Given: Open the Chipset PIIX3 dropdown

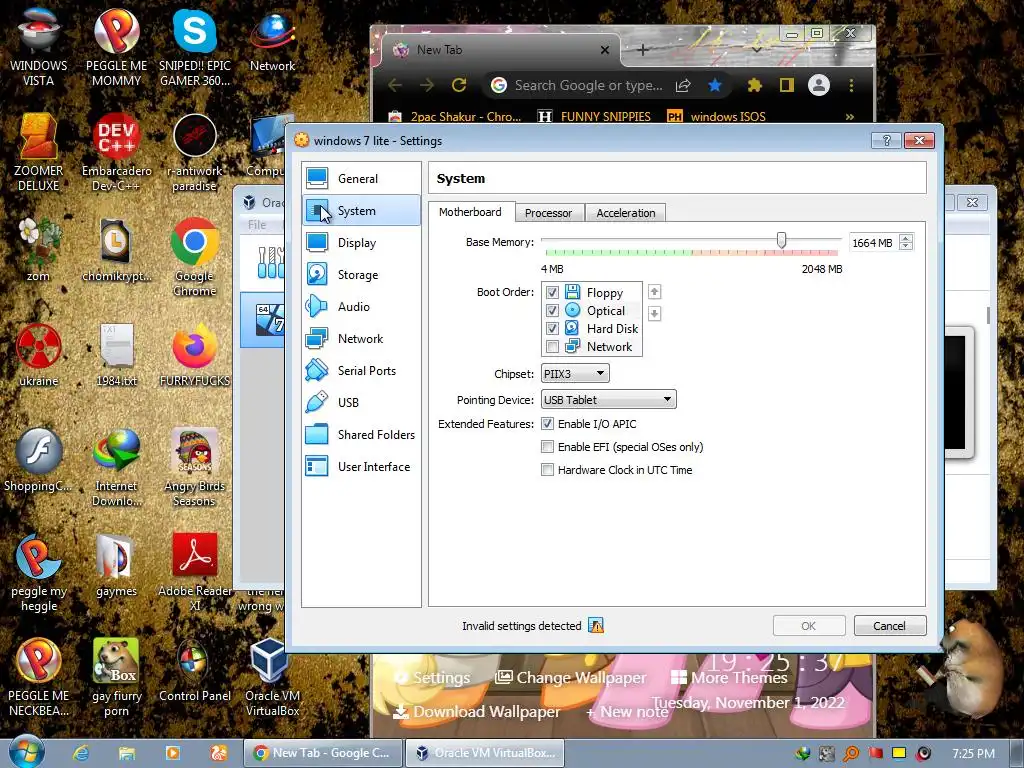Looking at the screenshot, I should [575, 374].
